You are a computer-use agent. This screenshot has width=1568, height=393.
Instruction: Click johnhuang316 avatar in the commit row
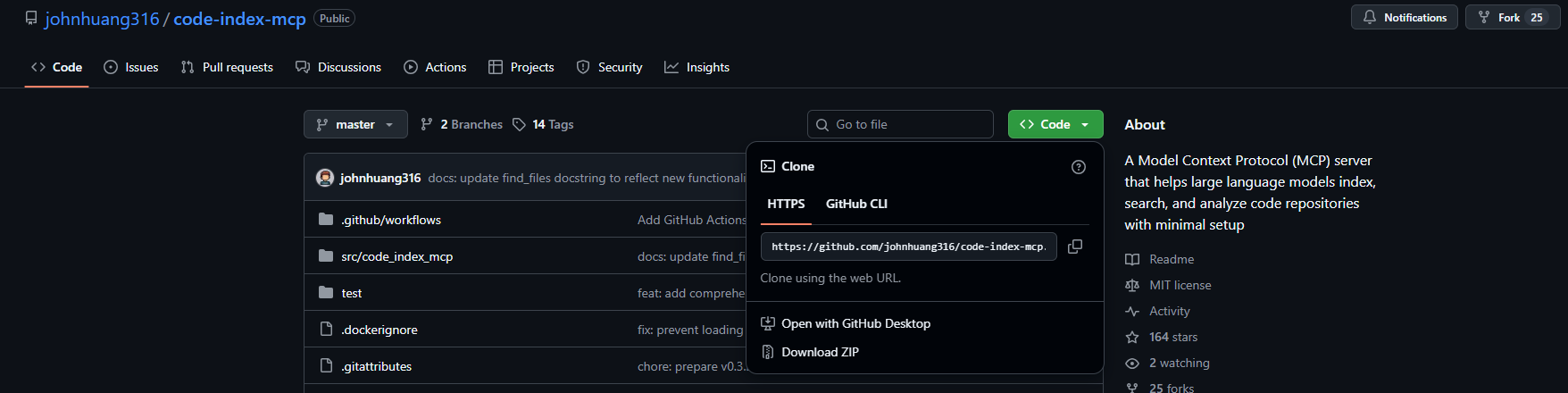pos(325,178)
